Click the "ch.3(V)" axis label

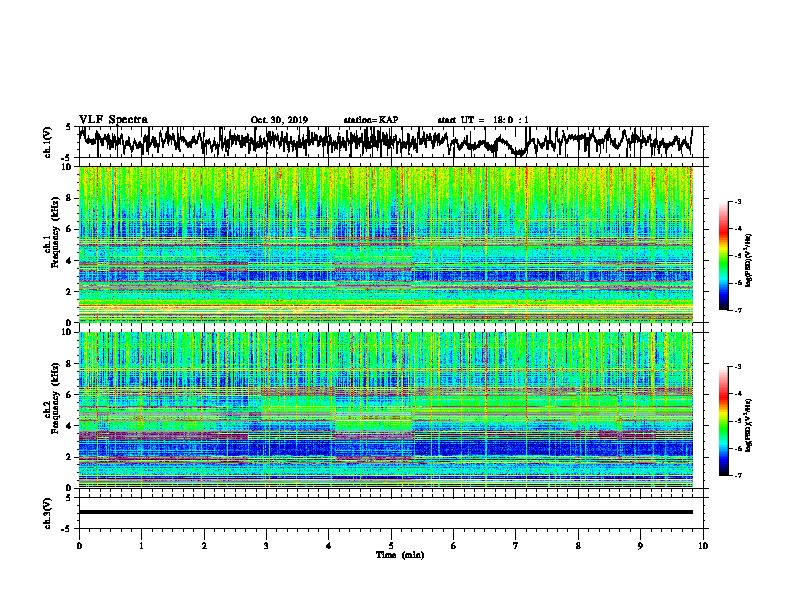[48, 513]
